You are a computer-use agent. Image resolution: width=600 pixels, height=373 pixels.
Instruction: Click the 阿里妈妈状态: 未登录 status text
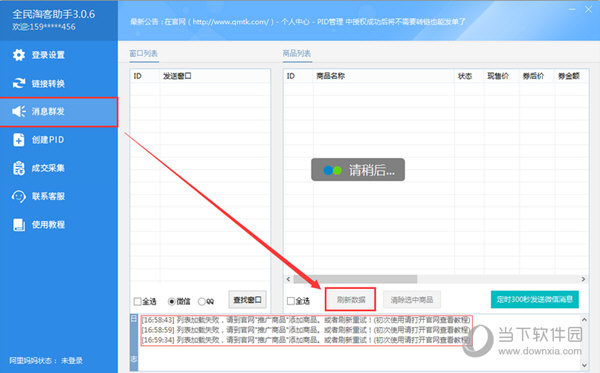coord(46,360)
